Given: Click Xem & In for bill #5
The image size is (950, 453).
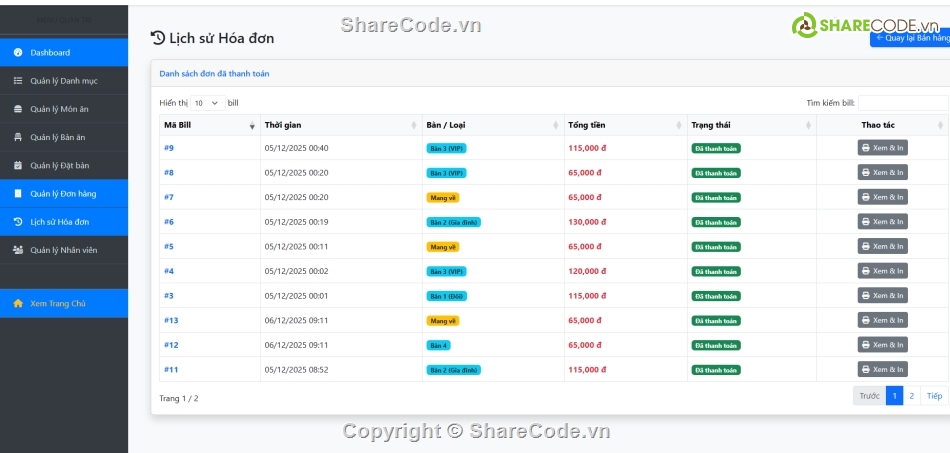Looking at the screenshot, I should pyautogui.click(x=882, y=246).
